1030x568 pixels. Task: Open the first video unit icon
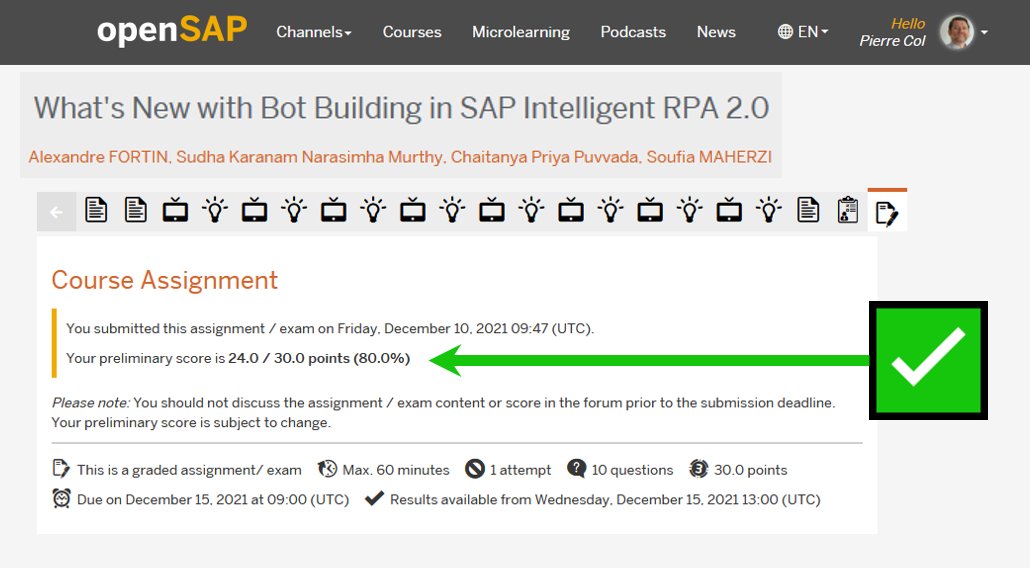click(175, 210)
